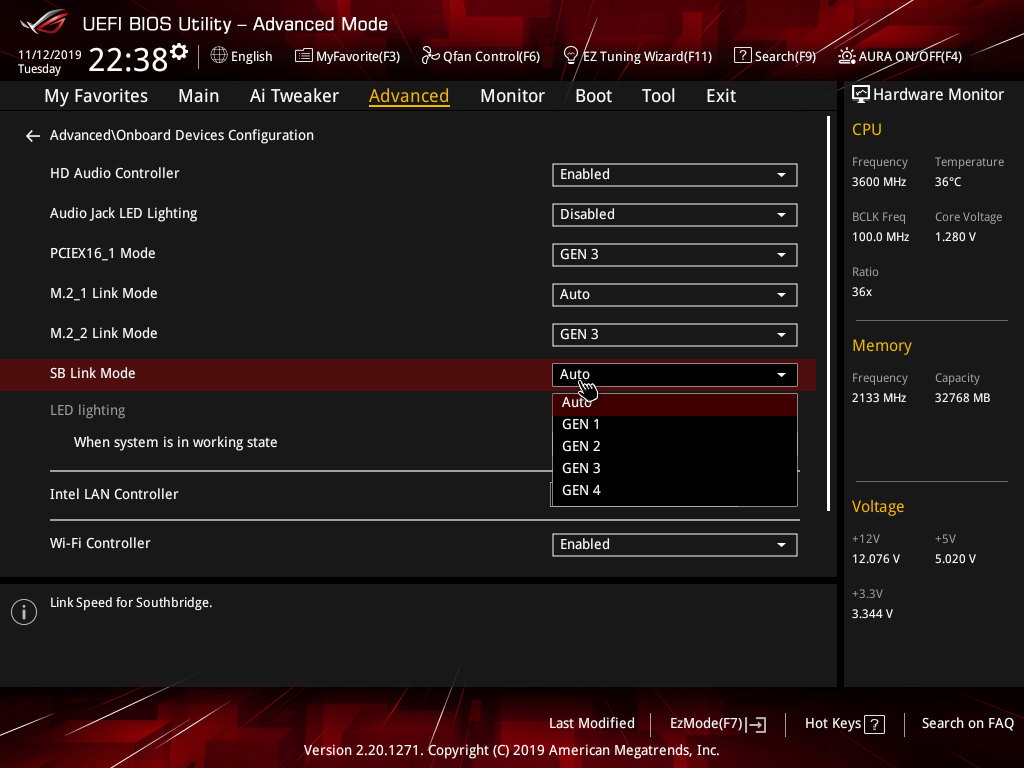Choose GEN 1 link speed option
This screenshot has height=768, width=1024.
(675, 424)
